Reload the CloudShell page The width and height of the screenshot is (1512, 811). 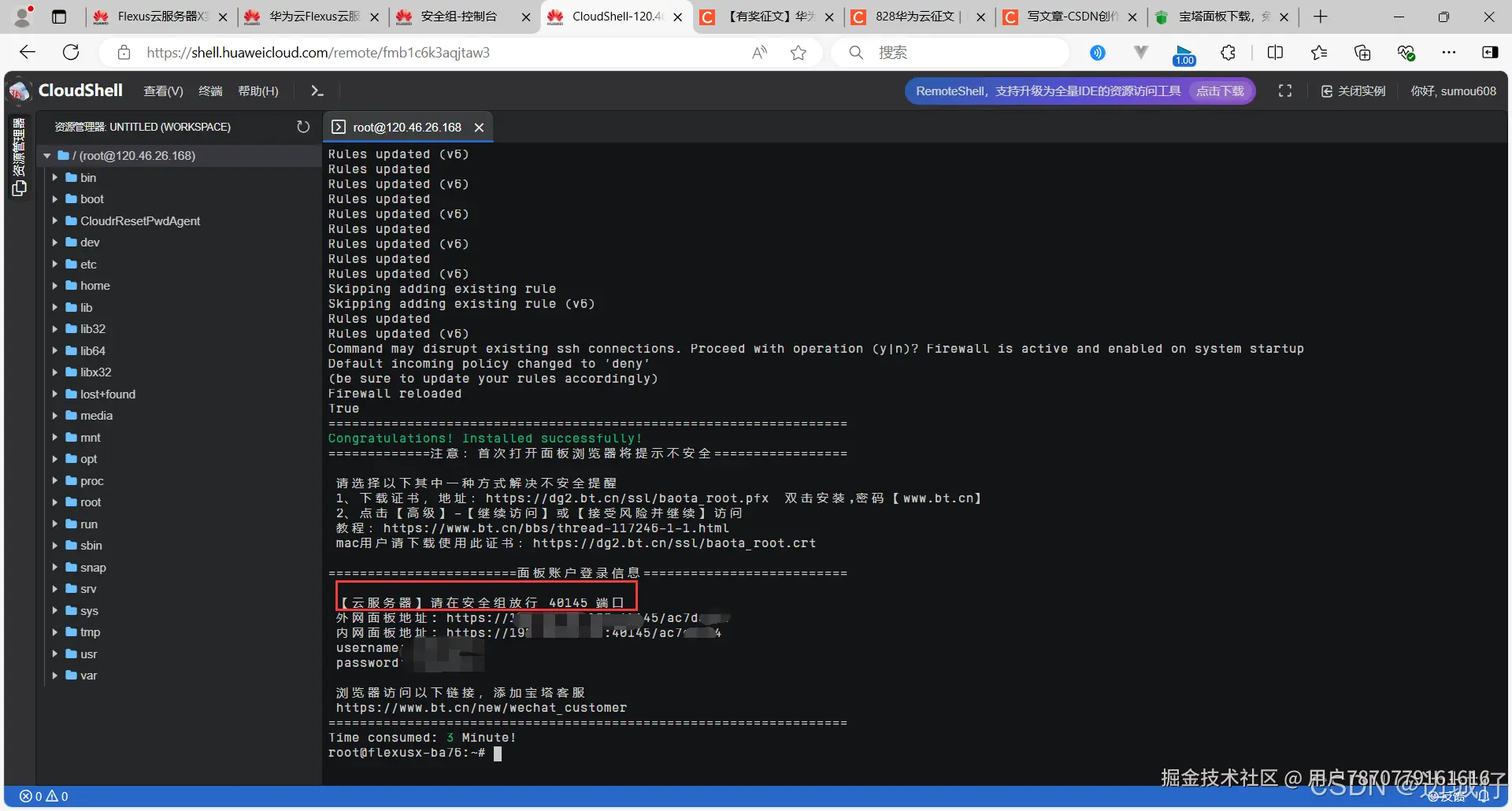point(71,53)
